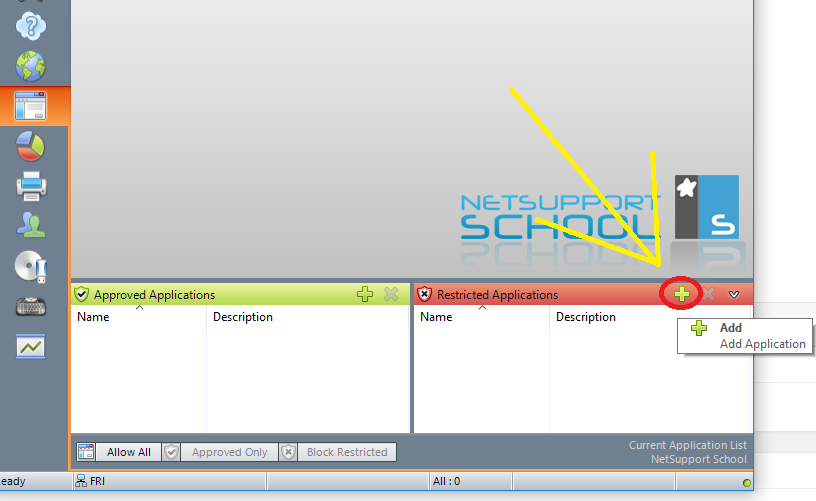Choose Add Application from the popup menu
The height and width of the screenshot is (501, 816).
coord(745,336)
